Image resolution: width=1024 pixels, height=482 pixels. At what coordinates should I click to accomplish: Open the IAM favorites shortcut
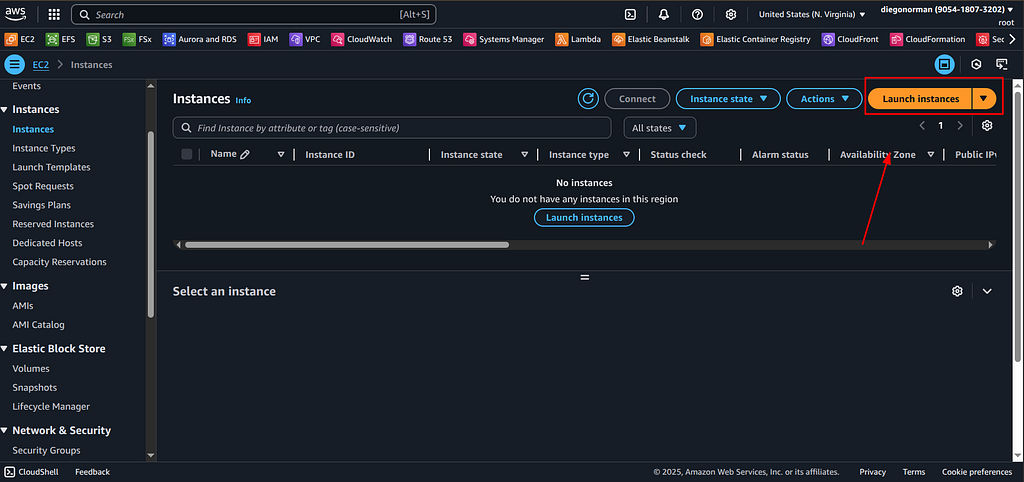click(x=263, y=39)
